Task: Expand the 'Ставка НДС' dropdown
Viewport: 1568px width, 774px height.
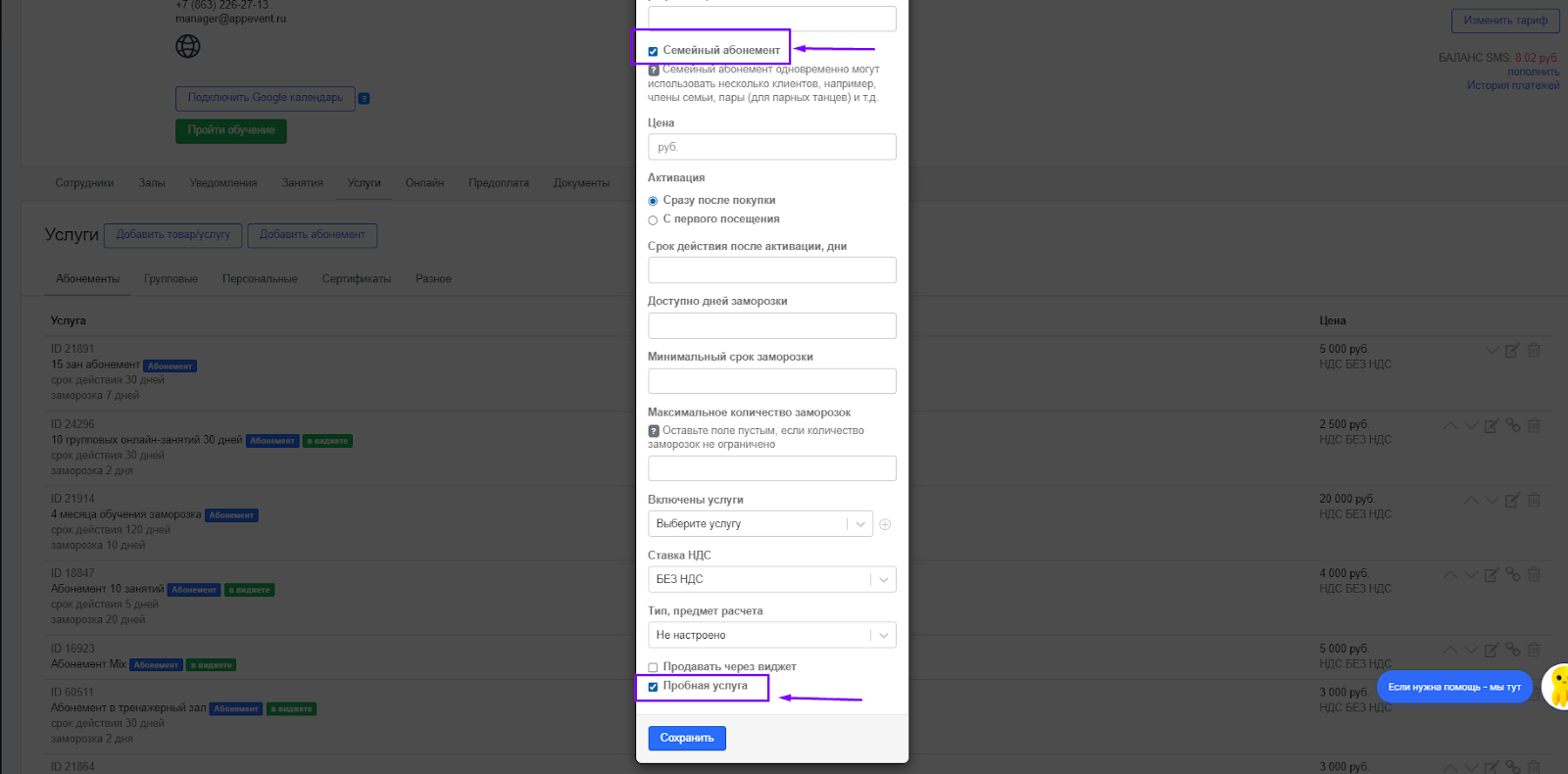Action: tap(771, 579)
